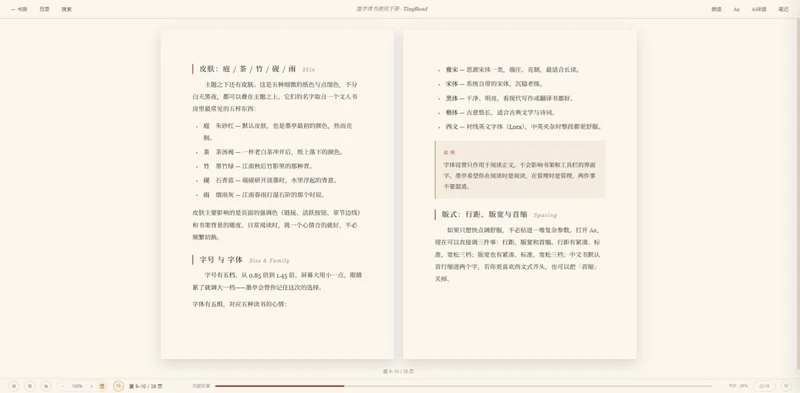Viewport: 800px width, 393px height.
Task: Click the 22:16 clock pill
Action: coord(764,386)
